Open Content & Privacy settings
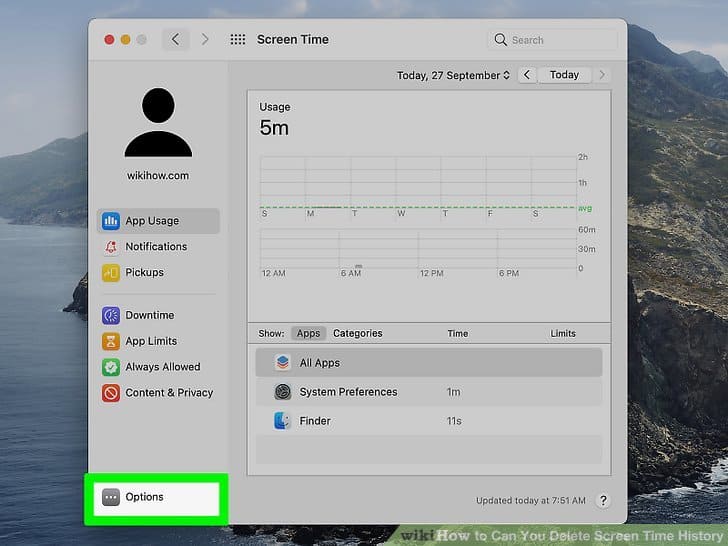 click(158, 393)
